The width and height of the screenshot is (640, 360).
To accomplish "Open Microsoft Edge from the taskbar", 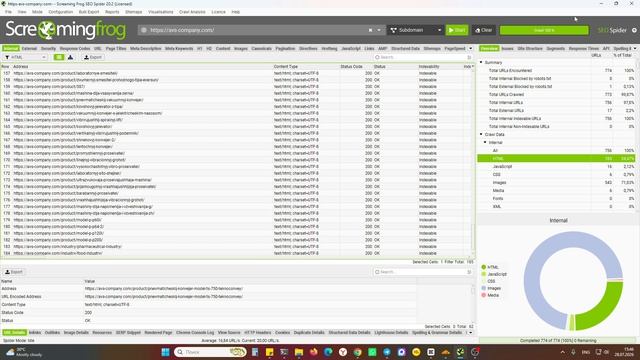I will click(x=328, y=352).
